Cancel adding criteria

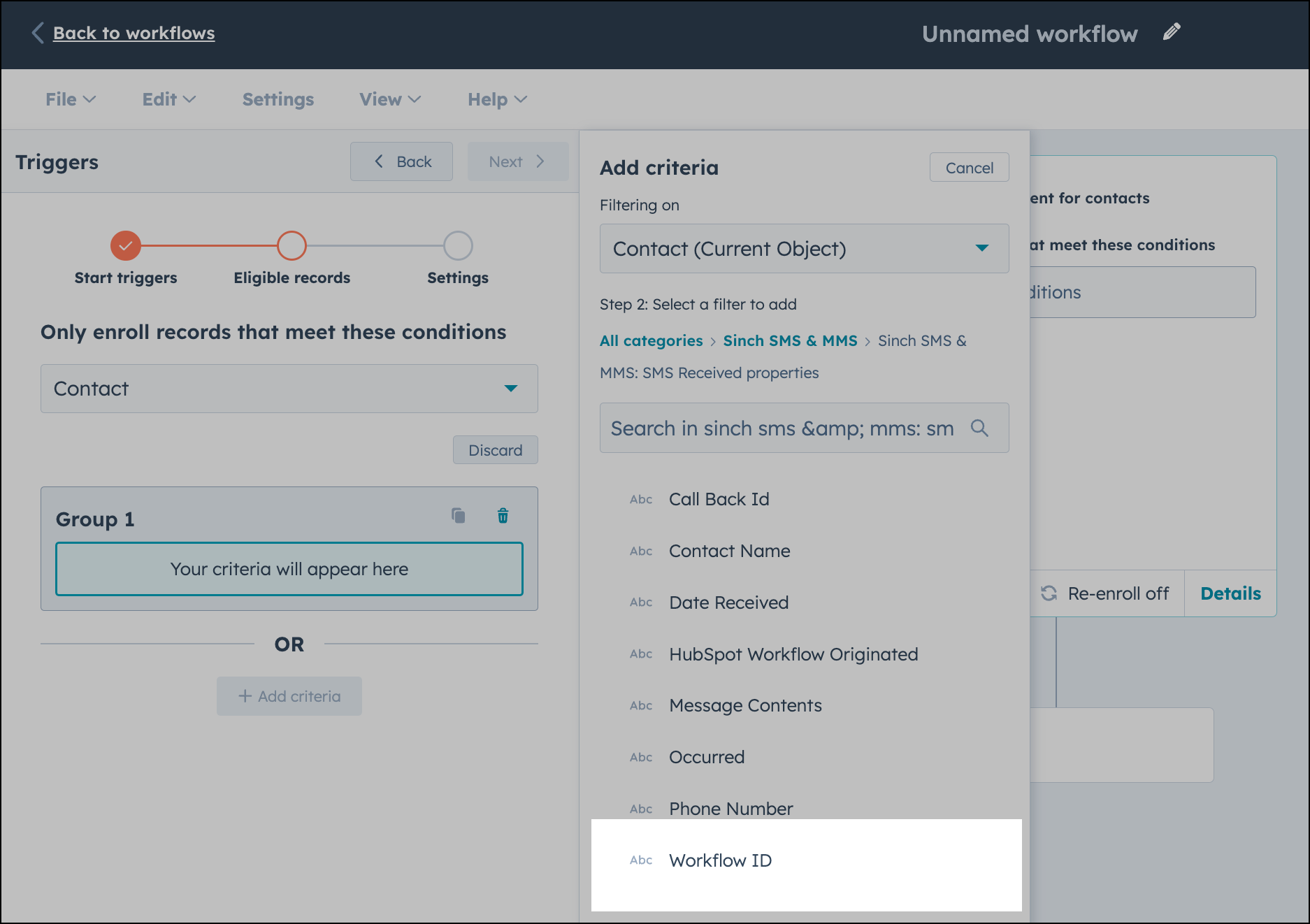[x=969, y=167]
